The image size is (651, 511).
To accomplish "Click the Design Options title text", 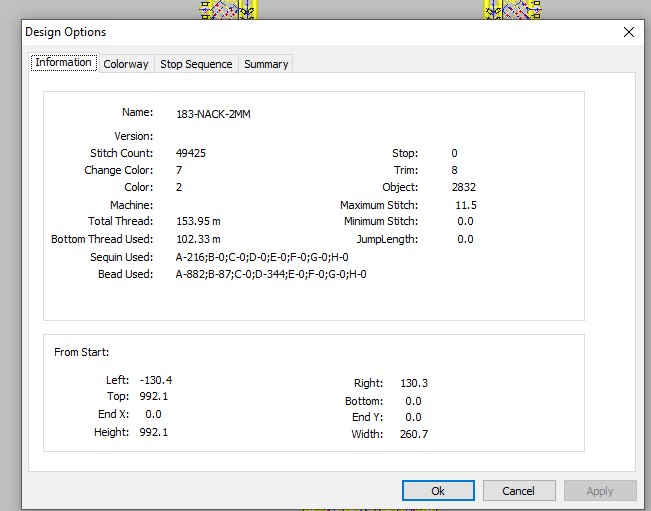I will tap(66, 32).
